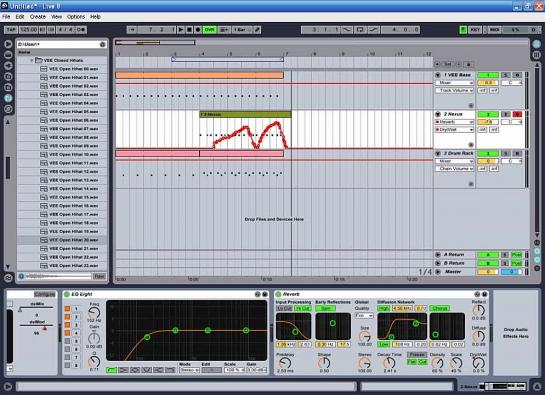The image size is (545, 395).
Task: Click the loop brace above the tracks
Action: pyautogui.click(x=228, y=59)
